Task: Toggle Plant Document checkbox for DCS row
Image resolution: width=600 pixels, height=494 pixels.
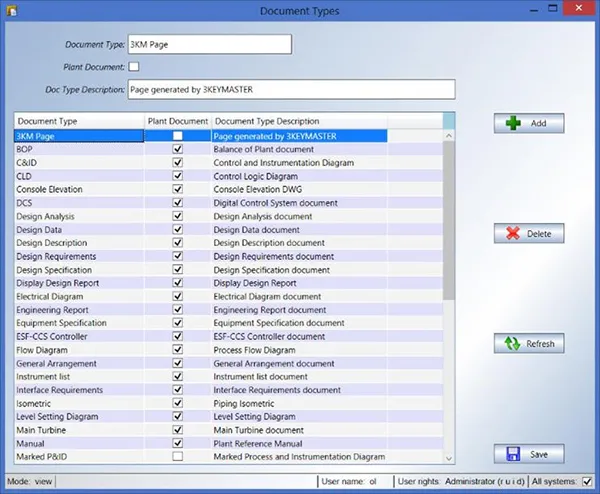Action: click(178, 202)
